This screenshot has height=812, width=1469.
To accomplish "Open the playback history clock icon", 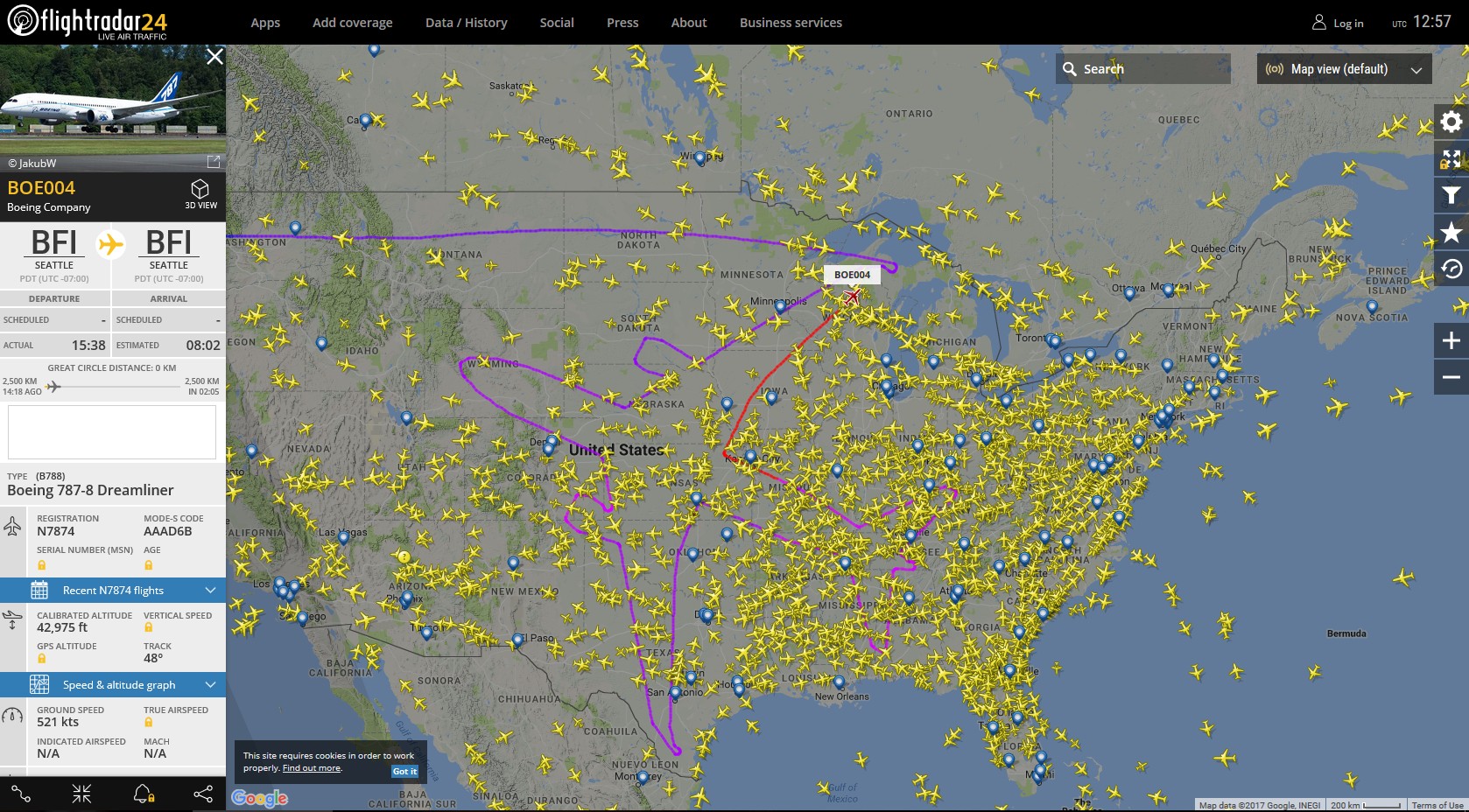I will pyautogui.click(x=1451, y=269).
